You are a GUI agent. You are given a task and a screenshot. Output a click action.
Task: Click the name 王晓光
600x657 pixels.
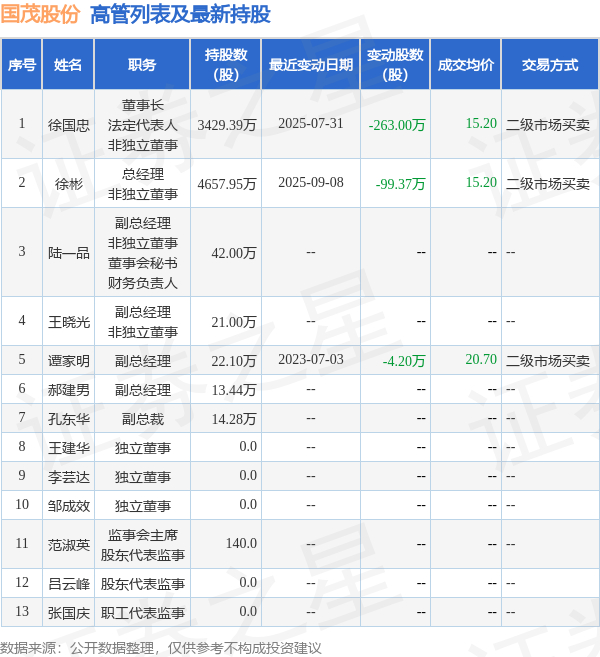click(x=68, y=322)
